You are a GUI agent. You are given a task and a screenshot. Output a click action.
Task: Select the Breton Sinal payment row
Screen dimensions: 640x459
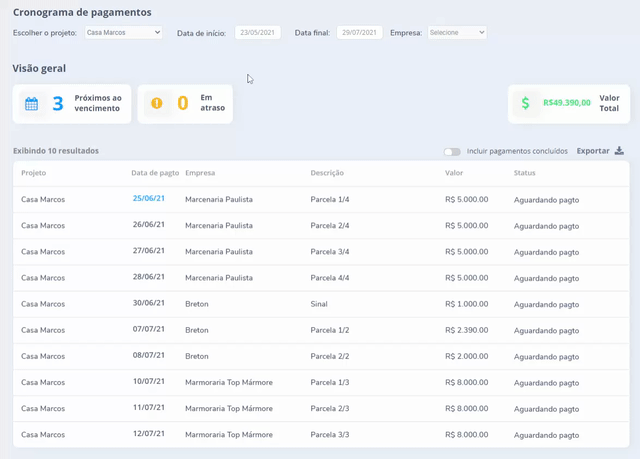[320, 304]
